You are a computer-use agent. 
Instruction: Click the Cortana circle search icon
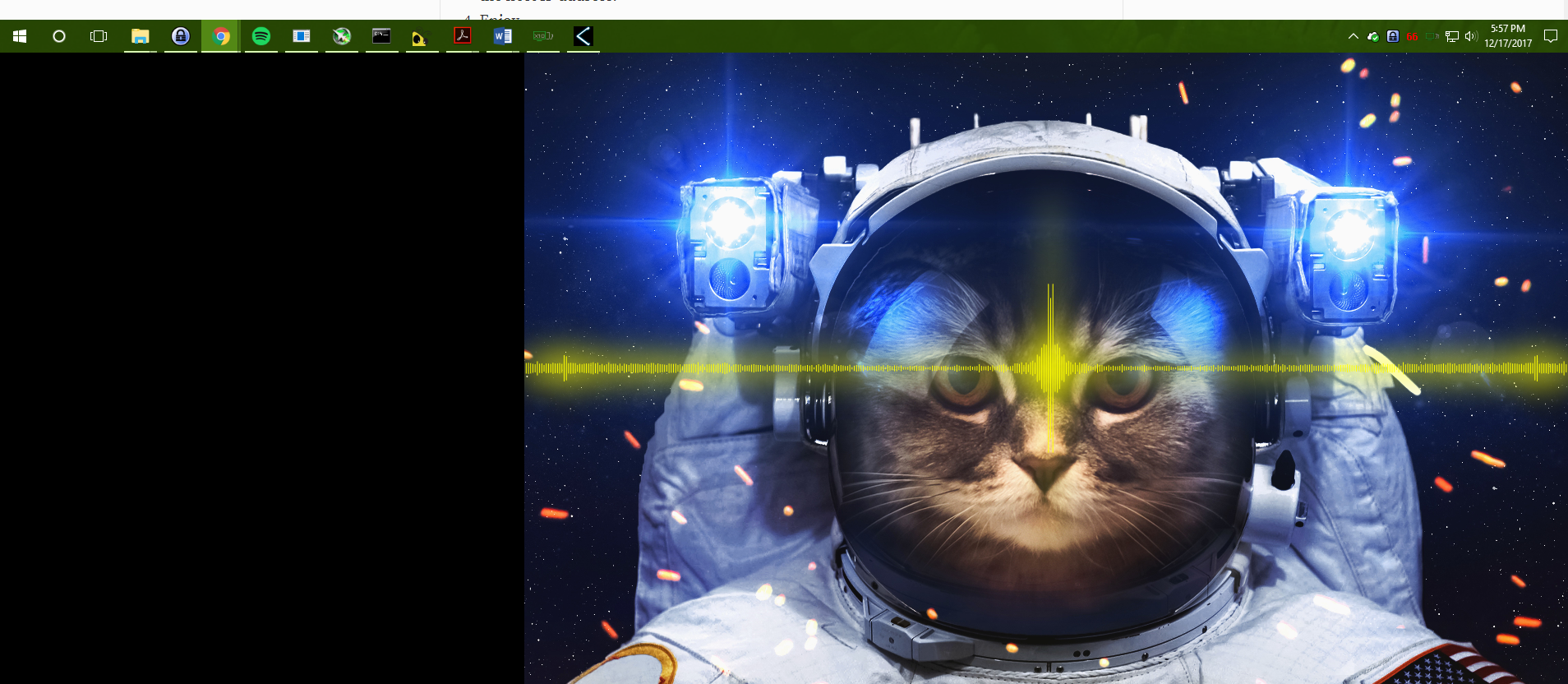[x=59, y=36]
